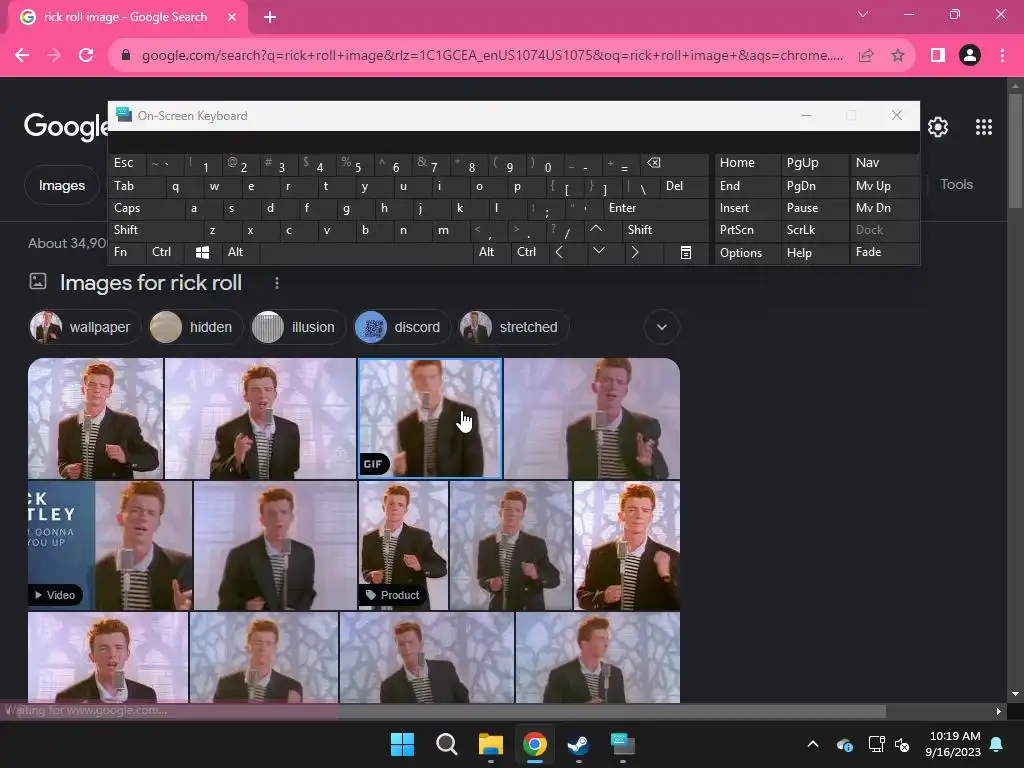Screen dimensions: 1024x768
Task: Open more options for Images for rick roll
Action: pyautogui.click(x=277, y=283)
